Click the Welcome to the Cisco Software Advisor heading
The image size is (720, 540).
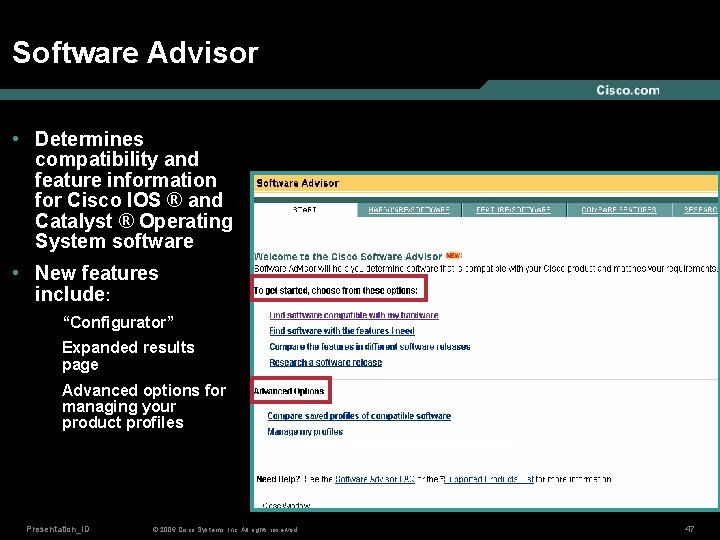pos(348,256)
